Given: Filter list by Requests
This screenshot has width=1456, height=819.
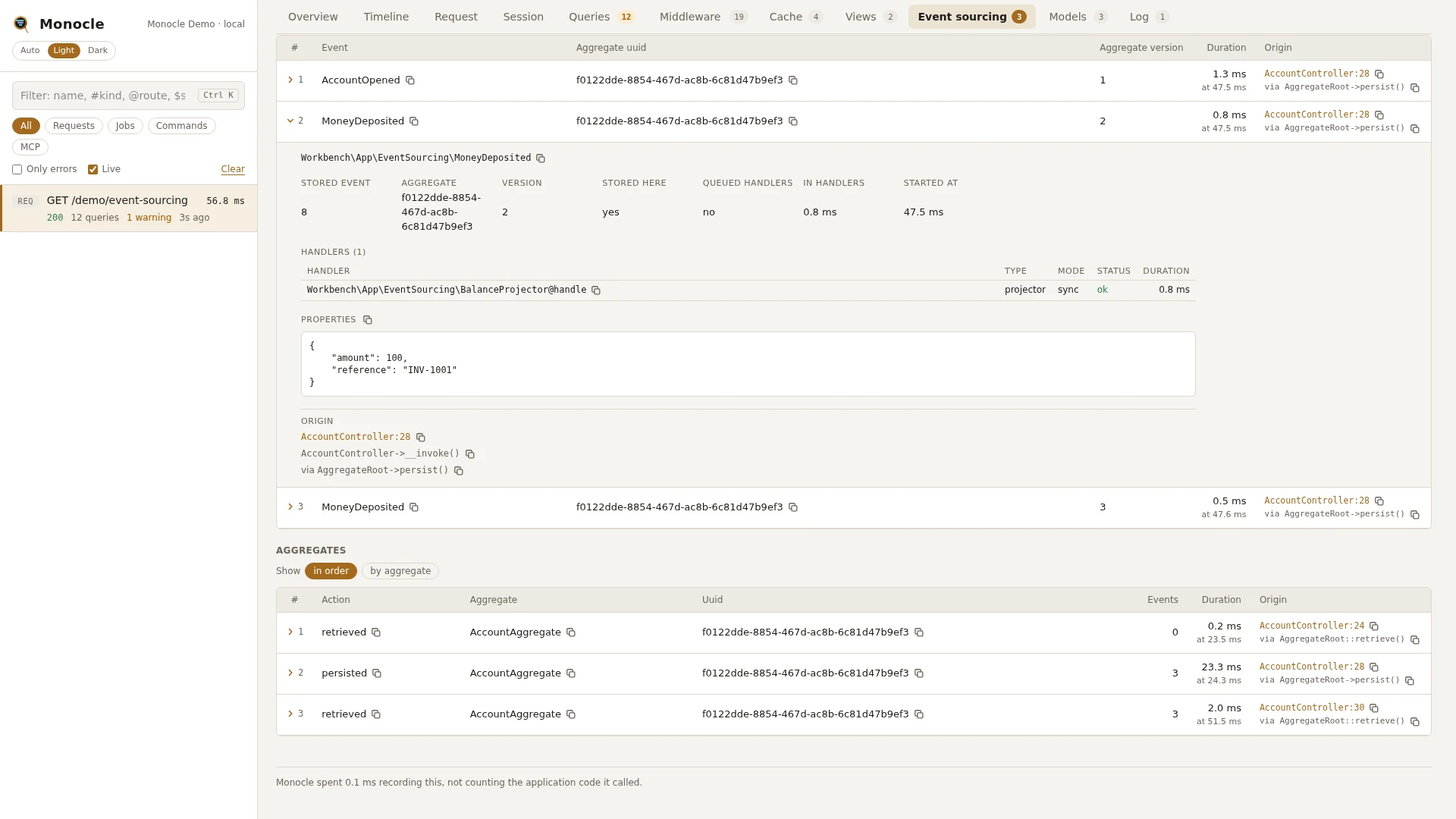Looking at the screenshot, I should tap(74, 126).
